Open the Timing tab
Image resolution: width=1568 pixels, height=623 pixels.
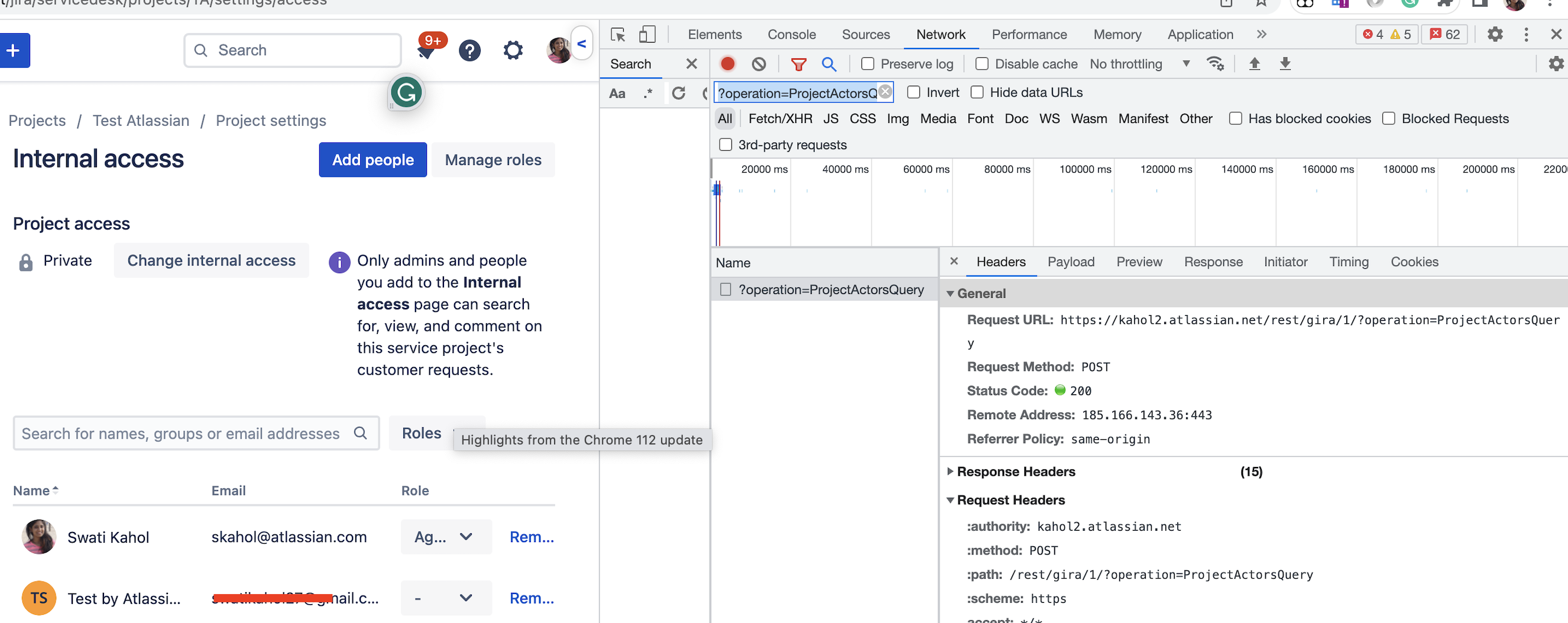click(x=1348, y=262)
